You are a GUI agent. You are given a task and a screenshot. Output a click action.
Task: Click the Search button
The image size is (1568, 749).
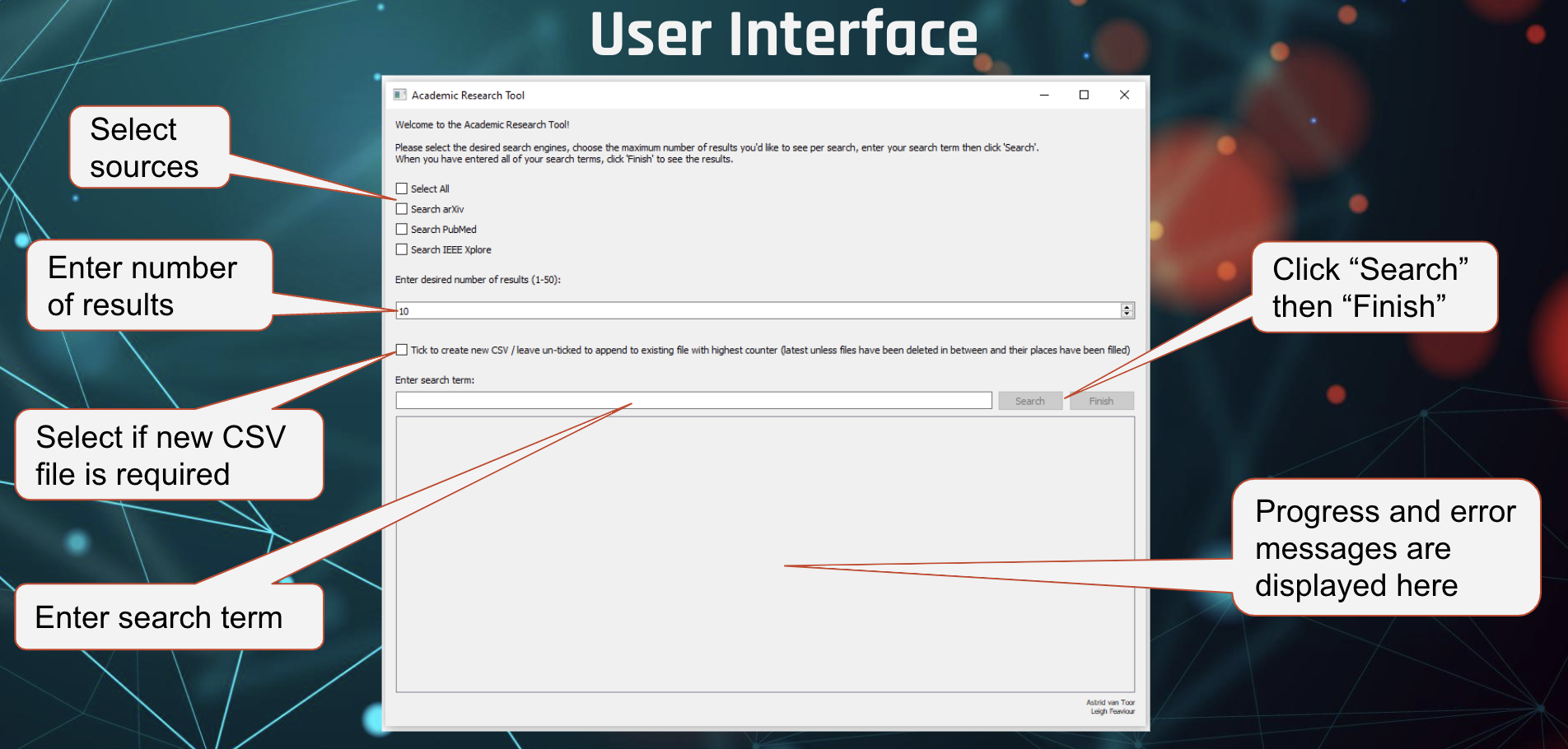1029,400
